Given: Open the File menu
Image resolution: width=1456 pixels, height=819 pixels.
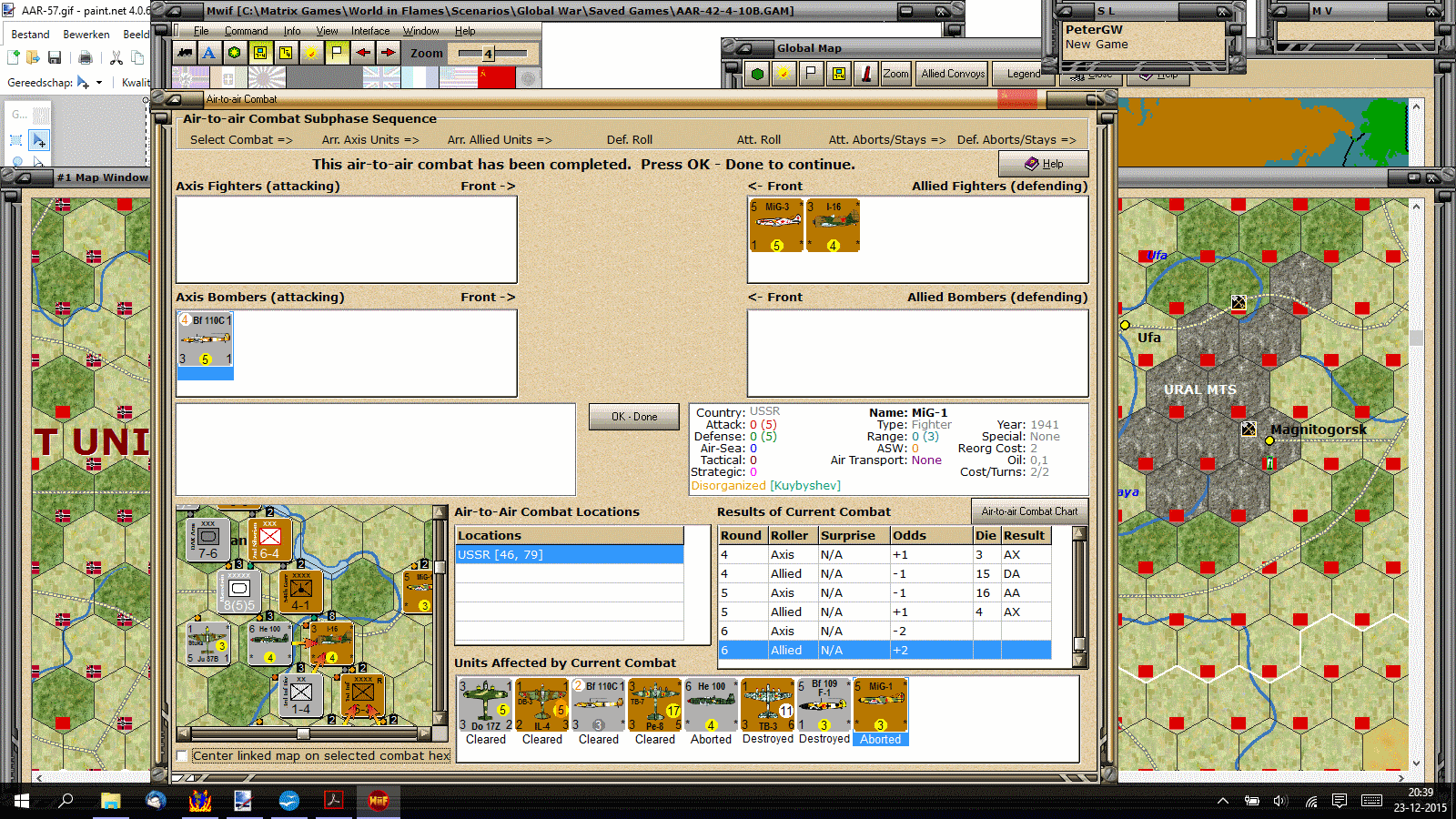Looking at the screenshot, I should click(x=201, y=31).
